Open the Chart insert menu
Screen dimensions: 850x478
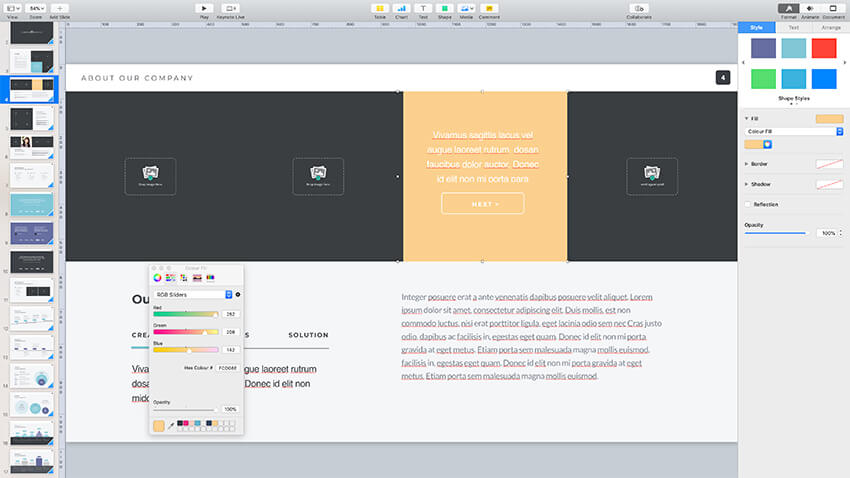pyautogui.click(x=401, y=8)
